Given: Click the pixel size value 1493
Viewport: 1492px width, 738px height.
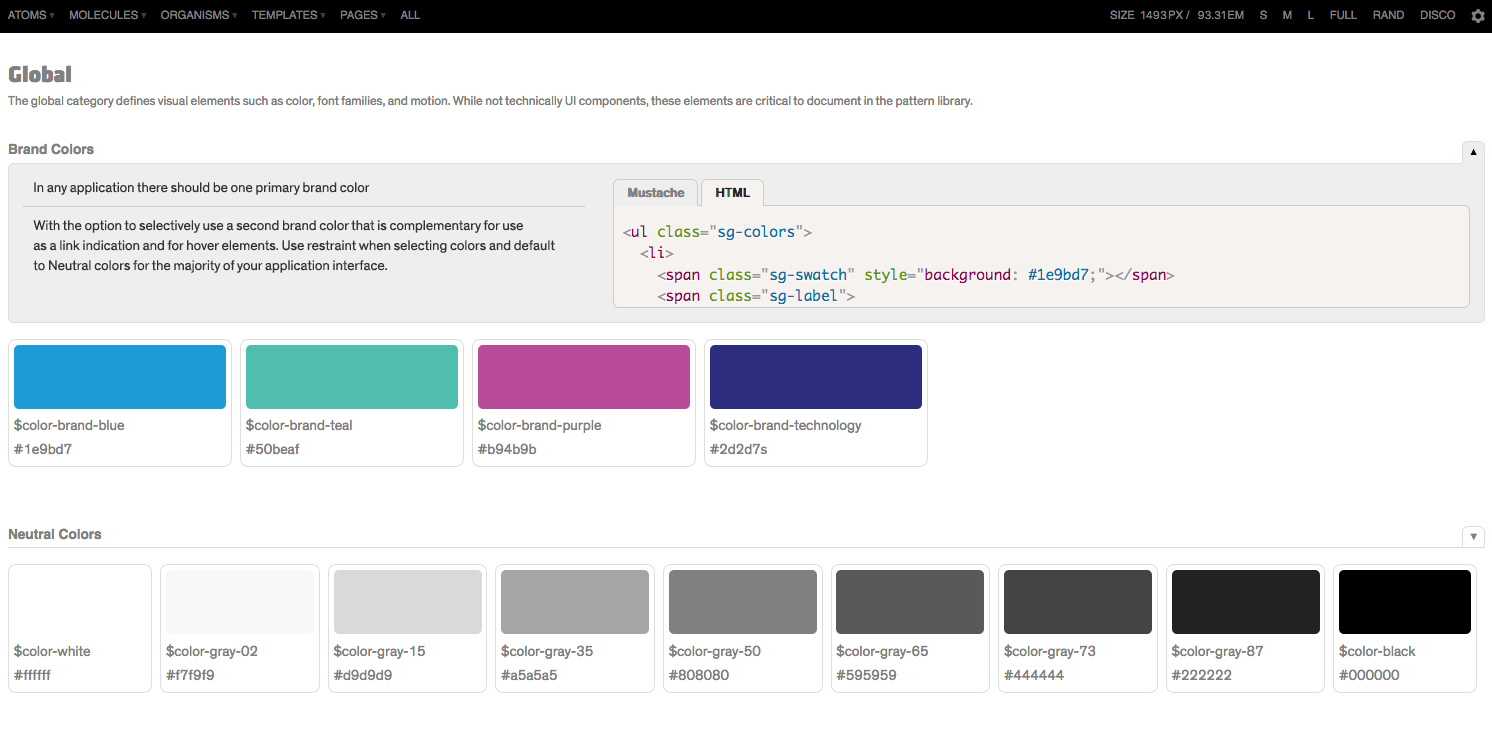Looking at the screenshot, I should (1154, 15).
